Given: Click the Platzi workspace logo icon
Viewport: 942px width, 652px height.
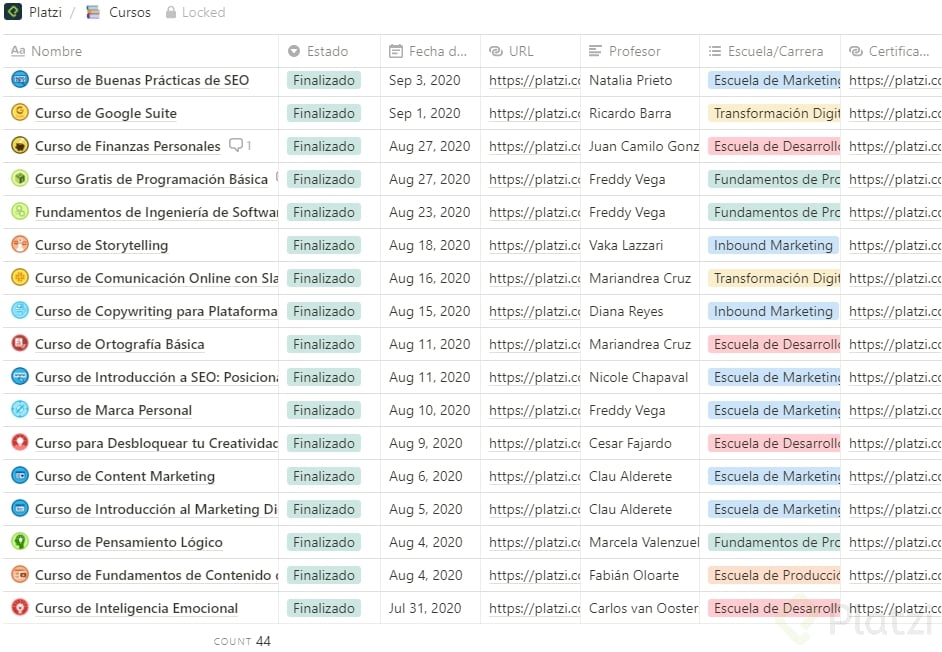Looking at the screenshot, I should tap(13, 12).
